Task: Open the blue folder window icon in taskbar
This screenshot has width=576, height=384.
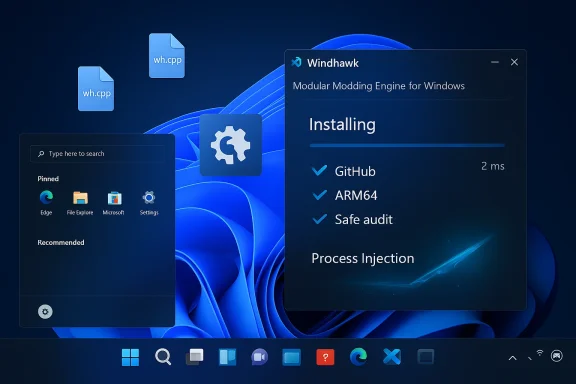Action: click(x=291, y=357)
